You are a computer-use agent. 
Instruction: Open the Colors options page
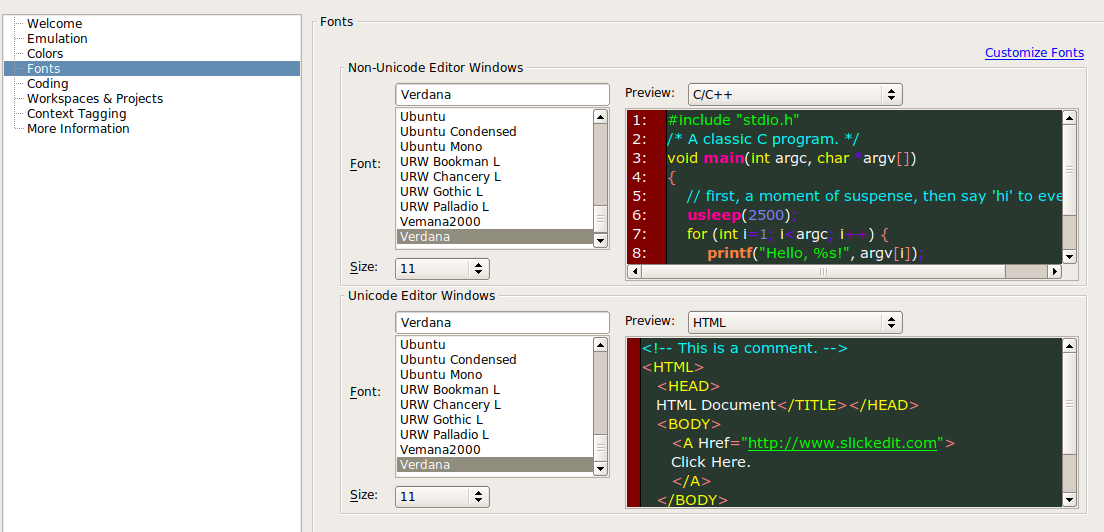tap(45, 53)
